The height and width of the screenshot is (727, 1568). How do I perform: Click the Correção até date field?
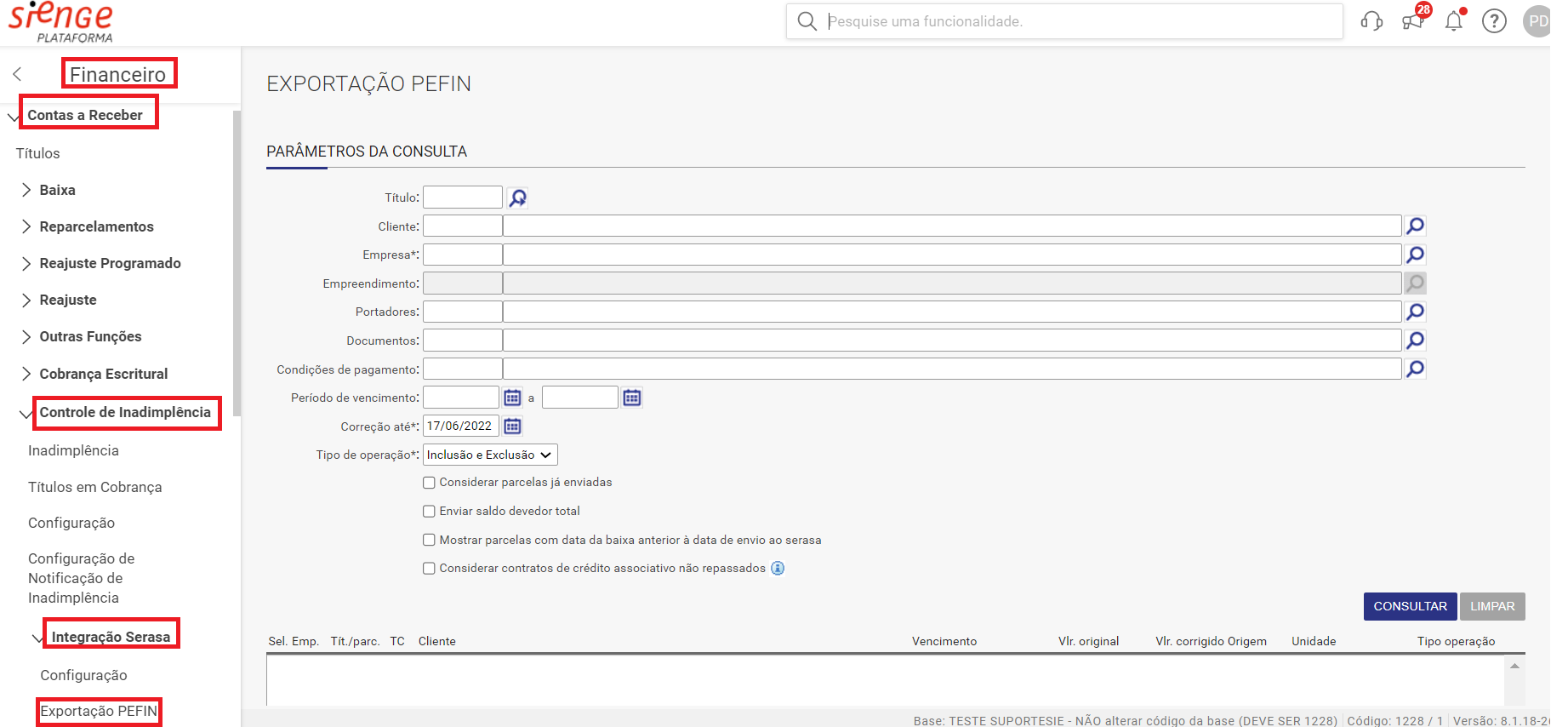pos(461,426)
